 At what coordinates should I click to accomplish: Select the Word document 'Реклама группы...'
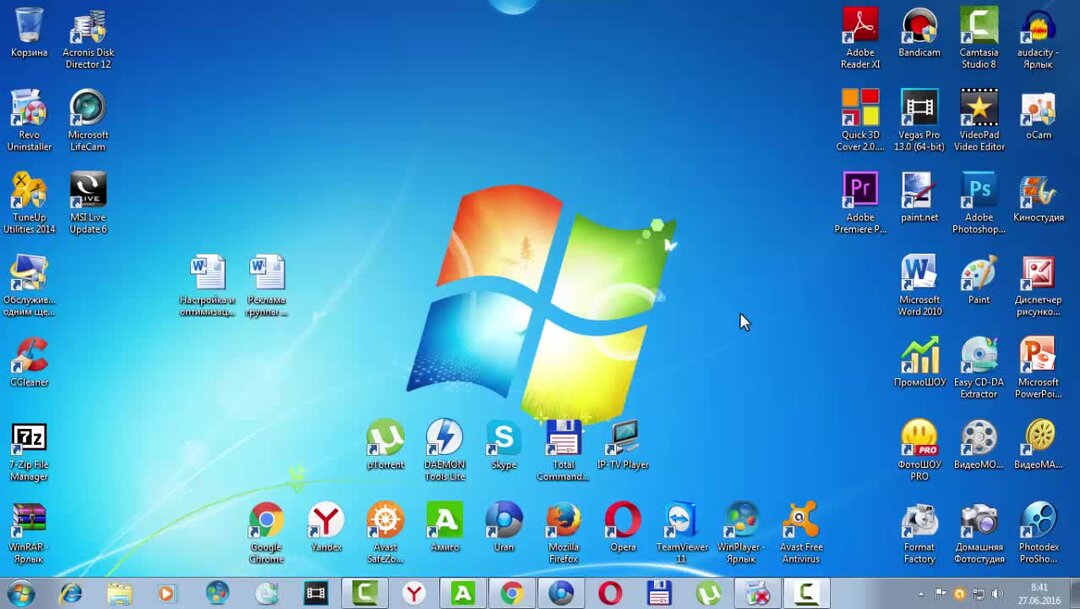pyautogui.click(x=267, y=273)
